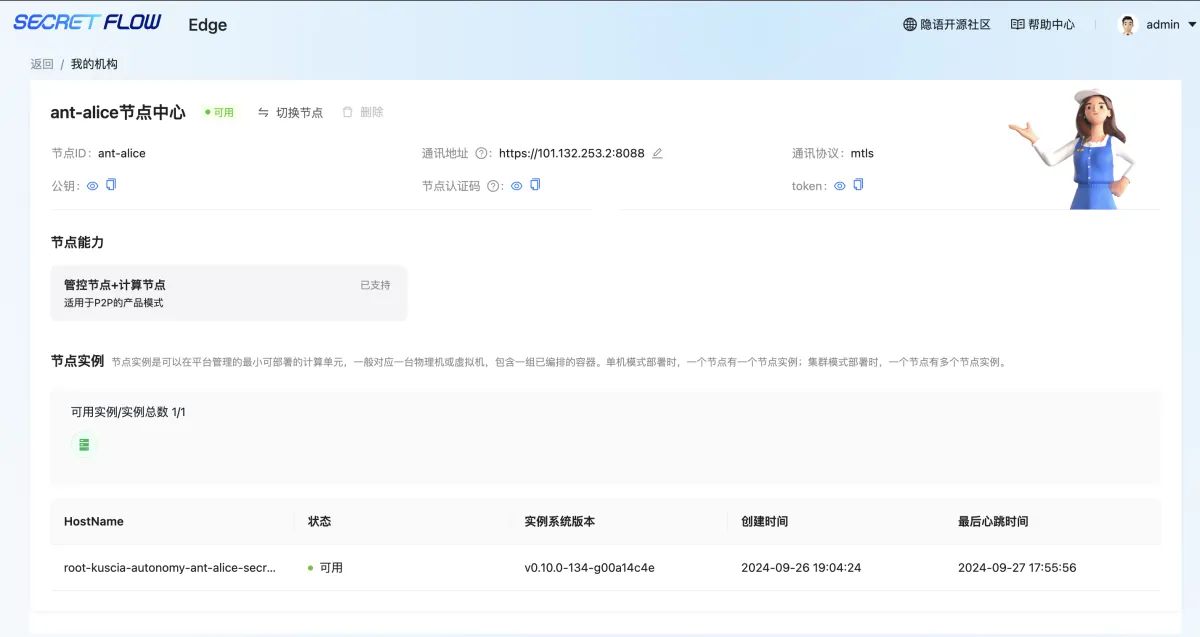Open the 帮助中心 help center
The width and height of the screenshot is (1200, 637).
click(1042, 24)
